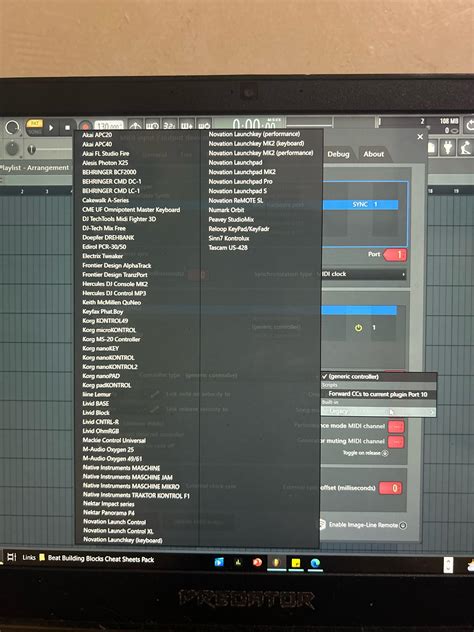Toggle the PAT/SONG mode switch

tap(35, 127)
